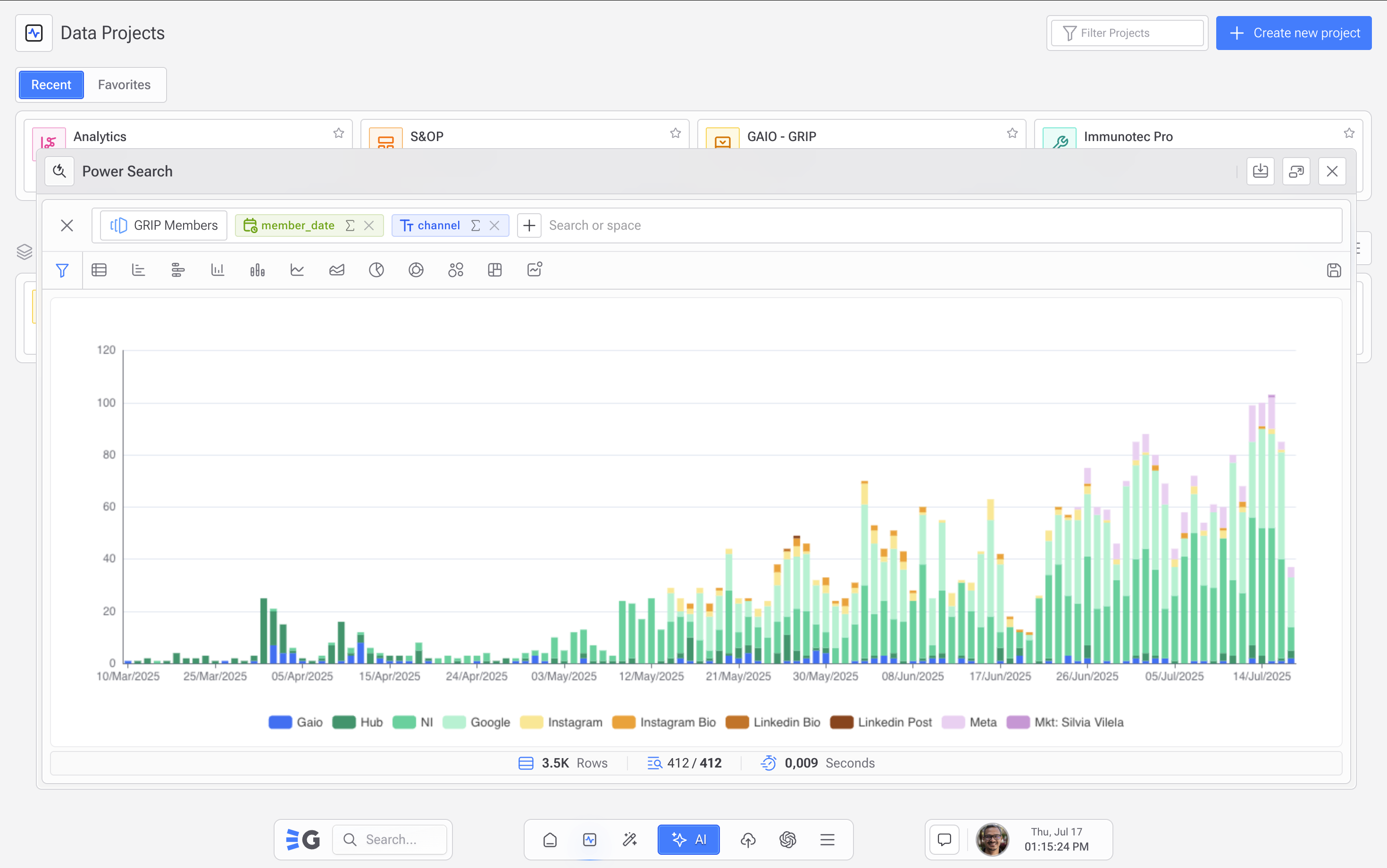The width and height of the screenshot is (1387, 868).
Task: Pick the bubble chart visualization
Action: pos(455,270)
